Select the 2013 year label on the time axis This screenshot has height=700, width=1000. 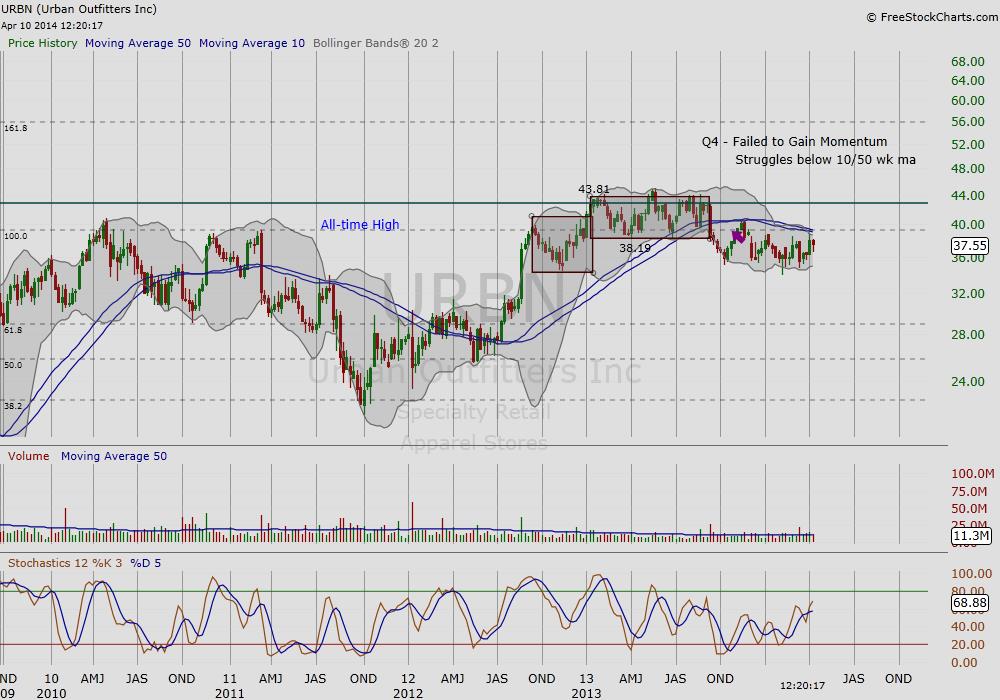point(586,693)
